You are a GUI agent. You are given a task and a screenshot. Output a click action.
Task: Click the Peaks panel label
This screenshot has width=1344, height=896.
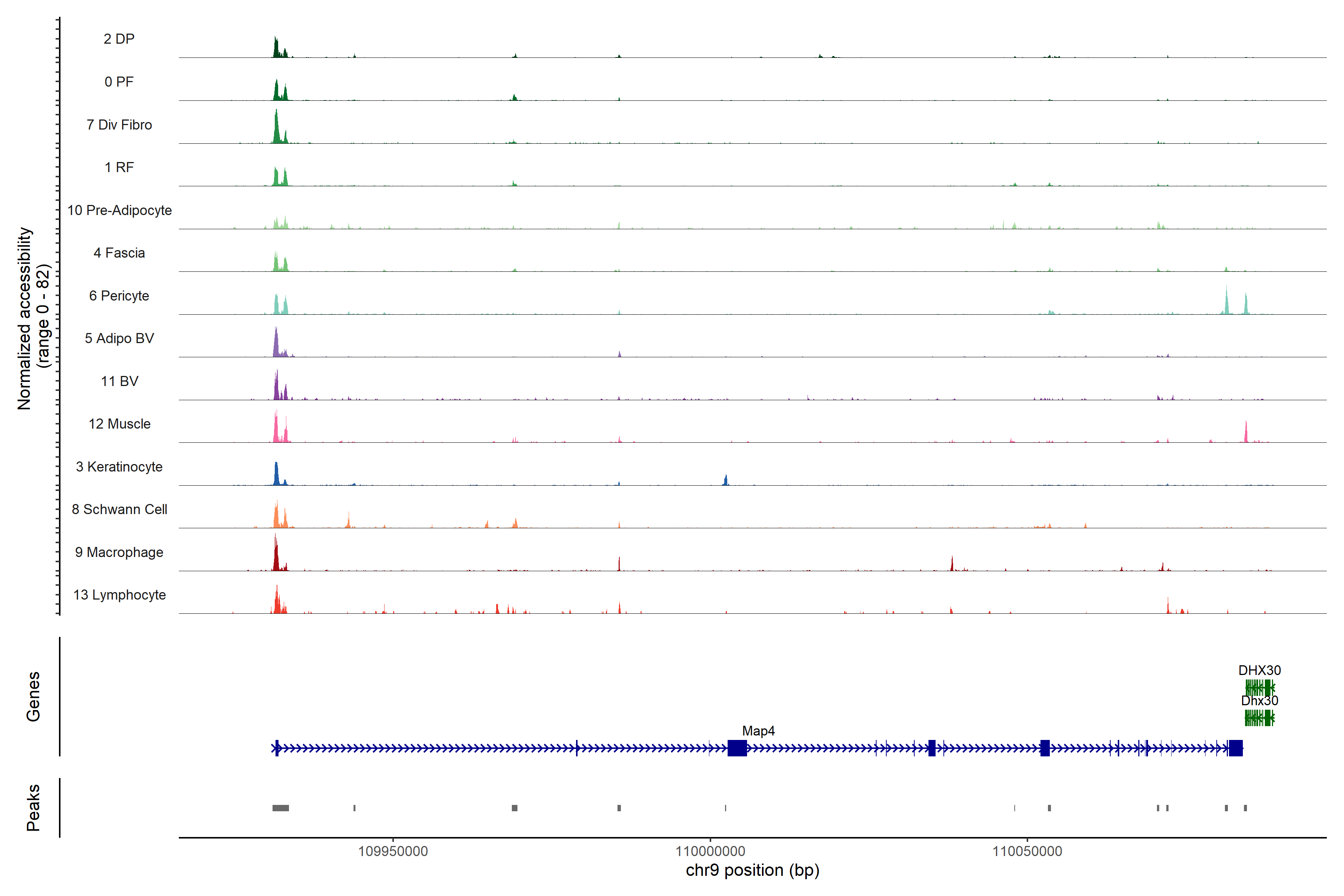tap(33, 808)
